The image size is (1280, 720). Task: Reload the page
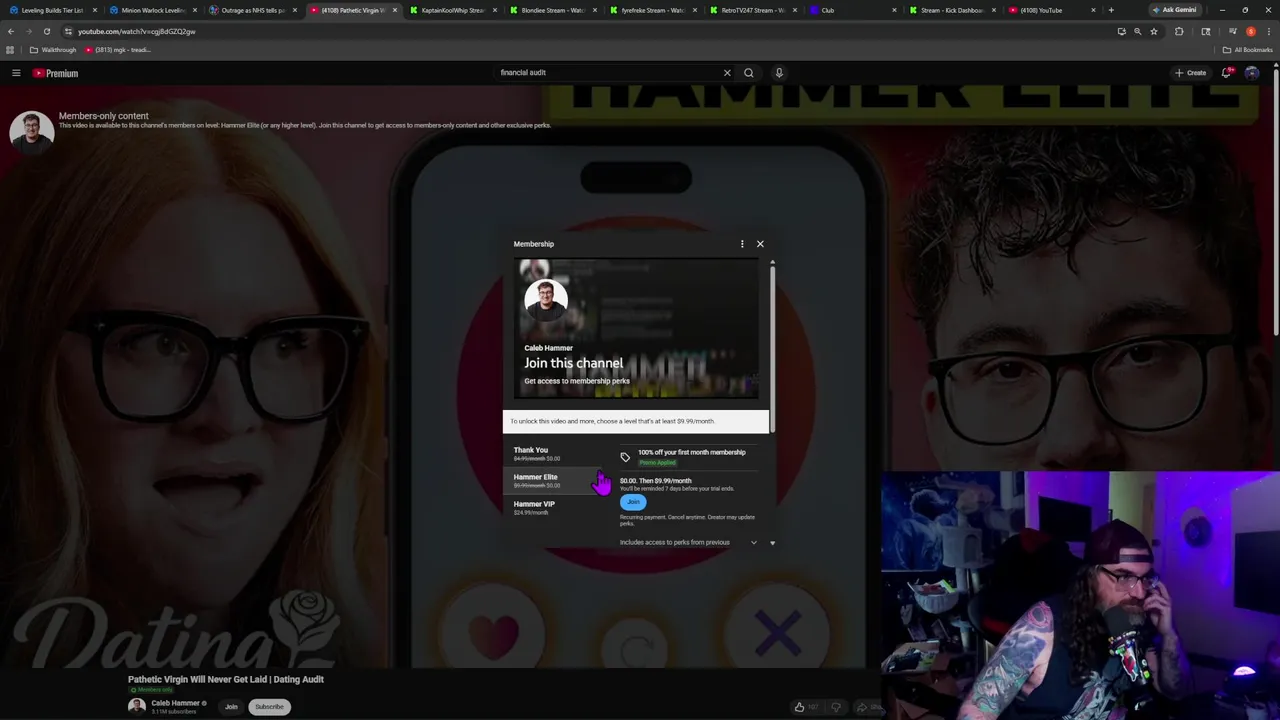[x=47, y=31]
